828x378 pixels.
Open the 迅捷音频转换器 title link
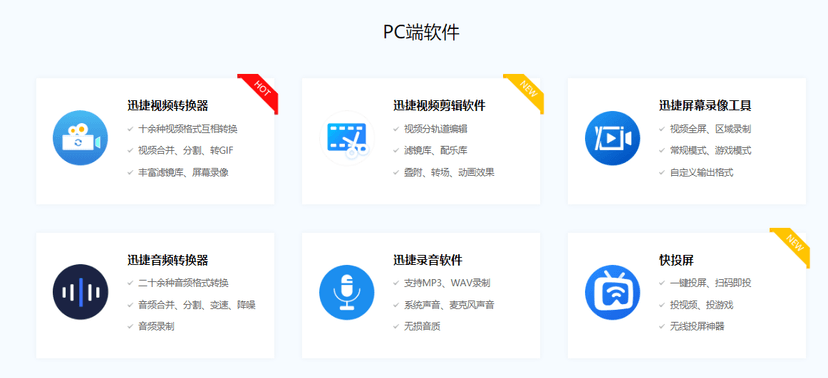click(x=167, y=260)
